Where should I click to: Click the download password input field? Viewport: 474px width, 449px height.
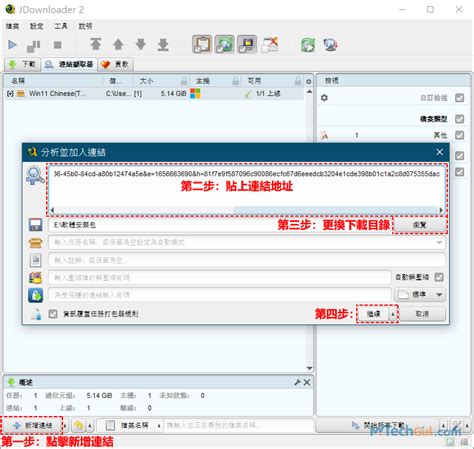tap(219, 295)
